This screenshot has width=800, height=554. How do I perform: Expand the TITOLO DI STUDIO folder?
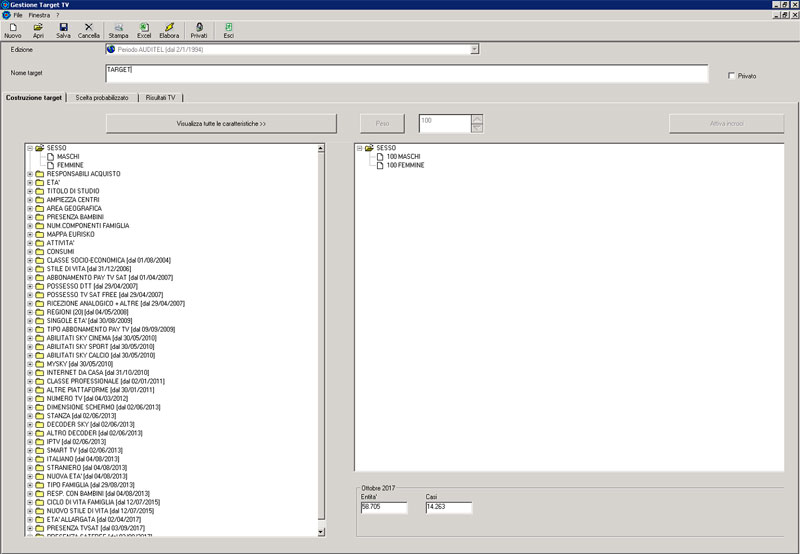(30, 191)
